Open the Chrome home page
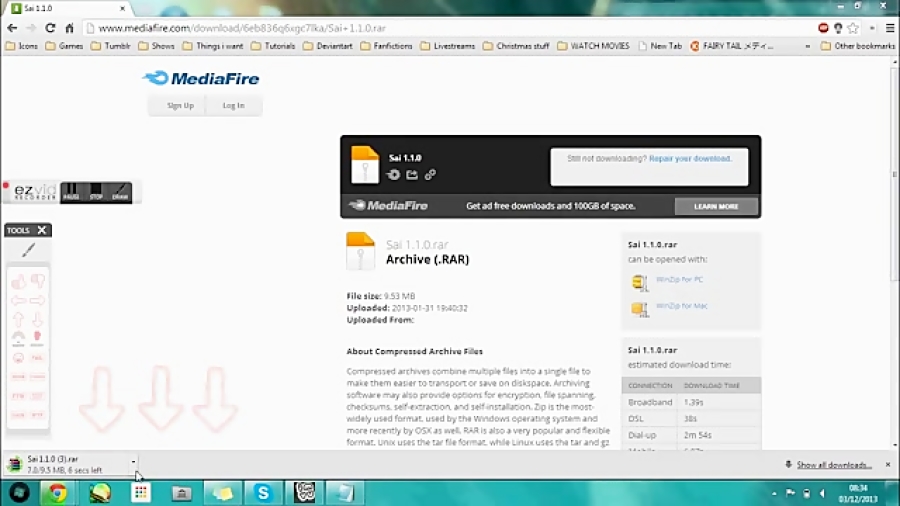Viewport: 900px width, 506px height. coord(69,28)
